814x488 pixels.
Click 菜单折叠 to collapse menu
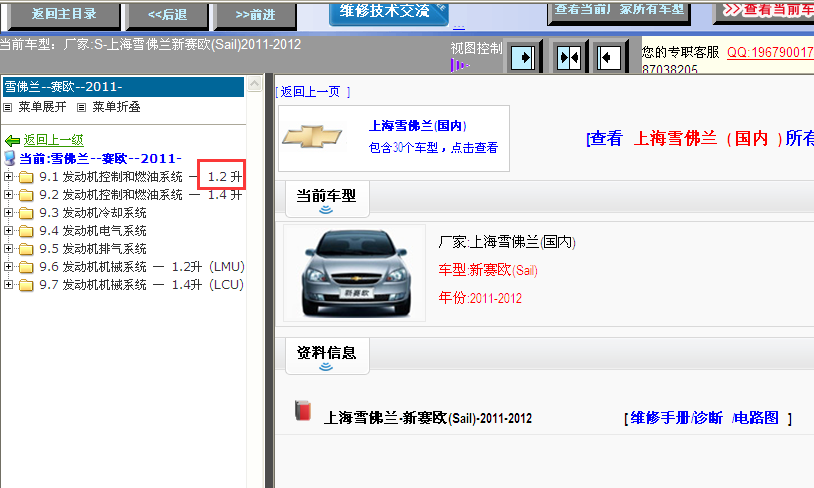point(116,107)
